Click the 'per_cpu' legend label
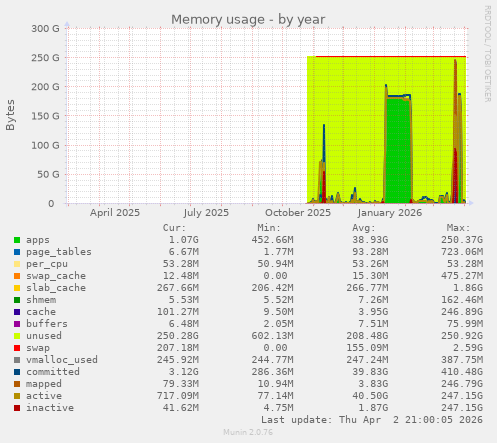 pos(47,264)
